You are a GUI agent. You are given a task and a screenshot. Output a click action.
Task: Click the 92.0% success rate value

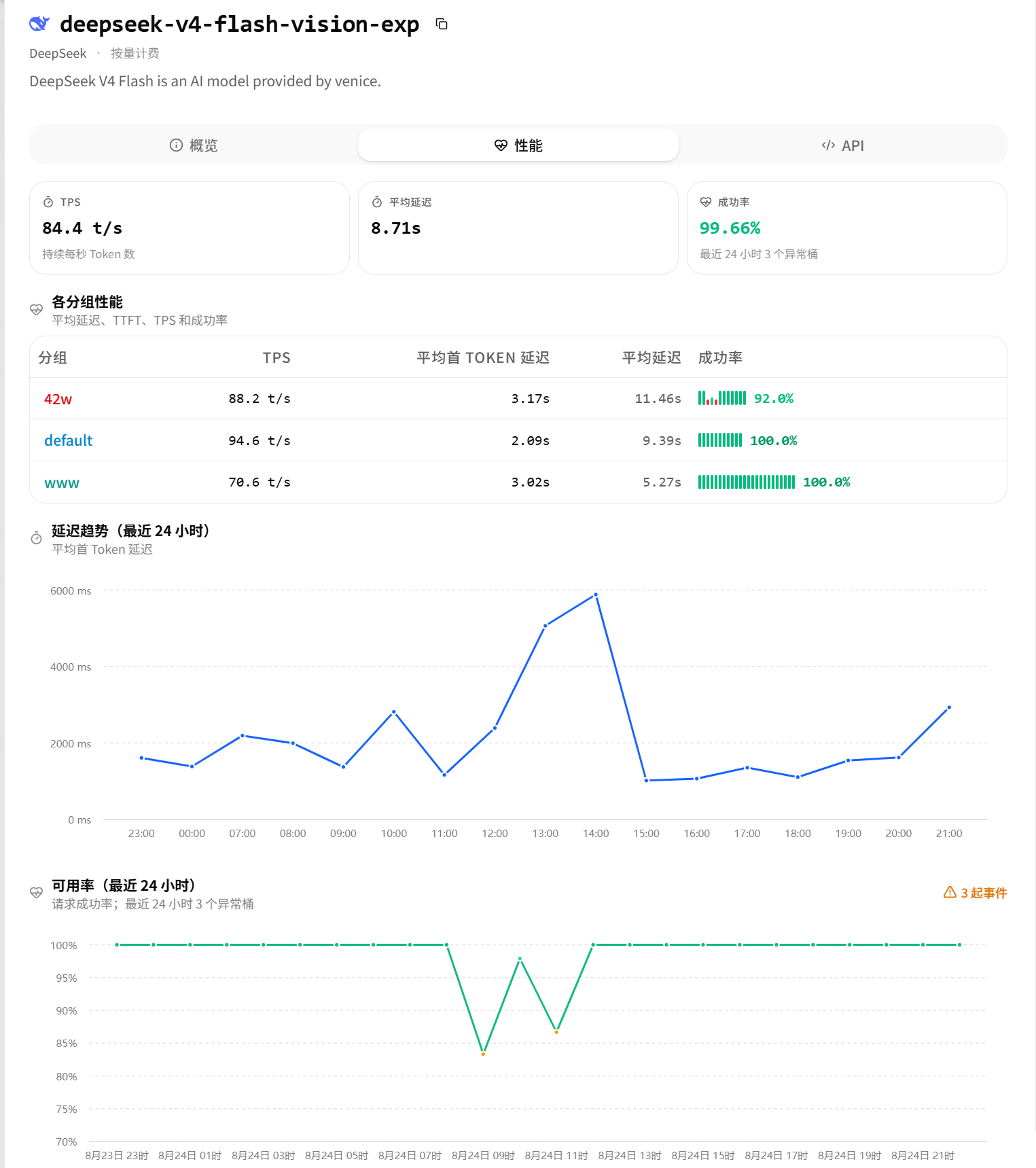click(x=774, y=399)
